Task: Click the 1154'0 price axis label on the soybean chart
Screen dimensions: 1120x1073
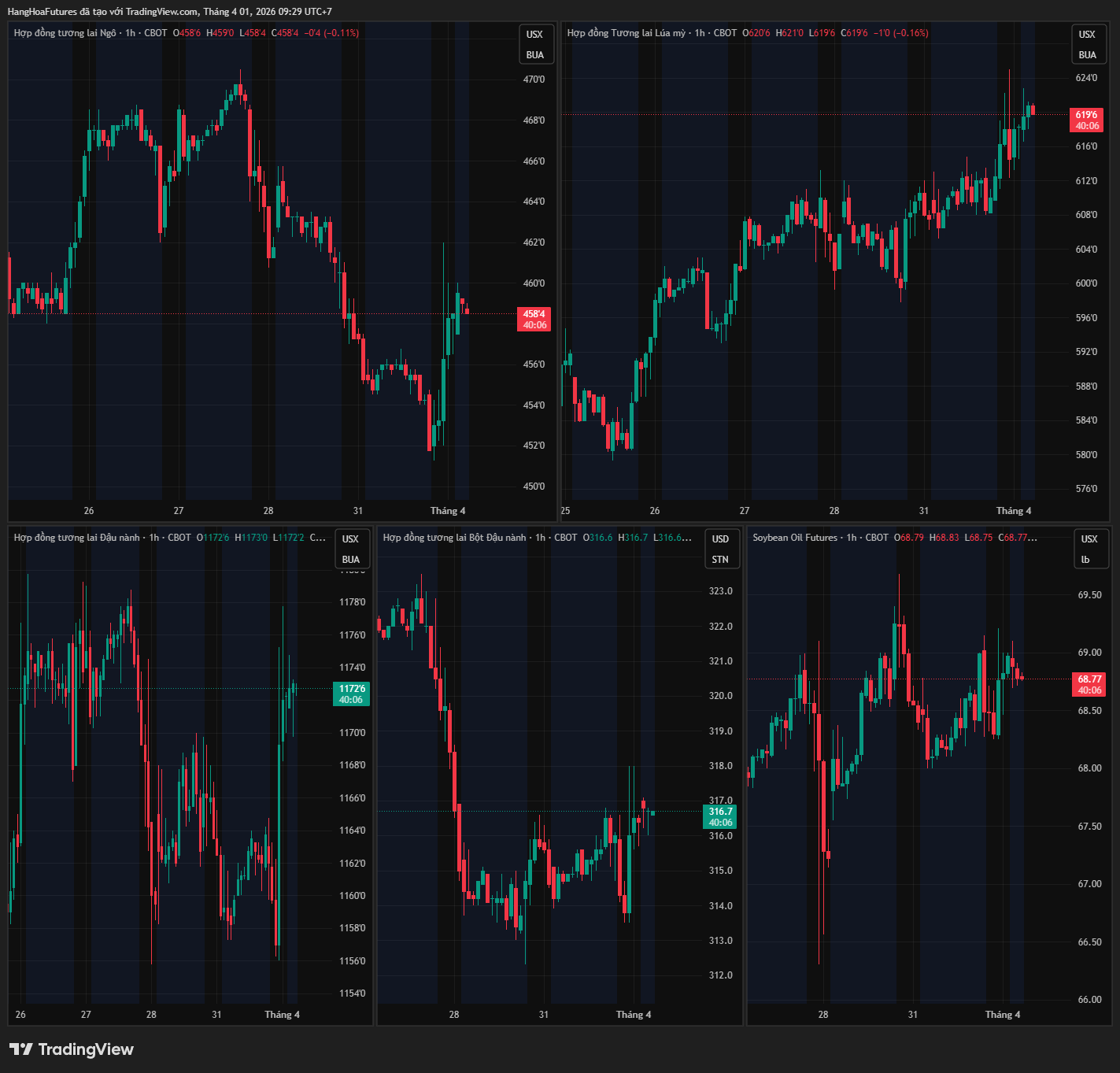Action: click(x=353, y=993)
